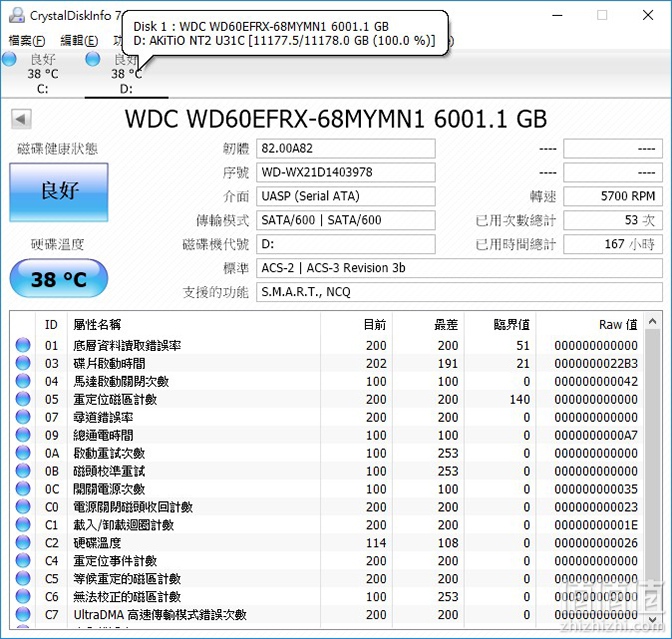Click status orb for attribute C1

click(x=23, y=525)
